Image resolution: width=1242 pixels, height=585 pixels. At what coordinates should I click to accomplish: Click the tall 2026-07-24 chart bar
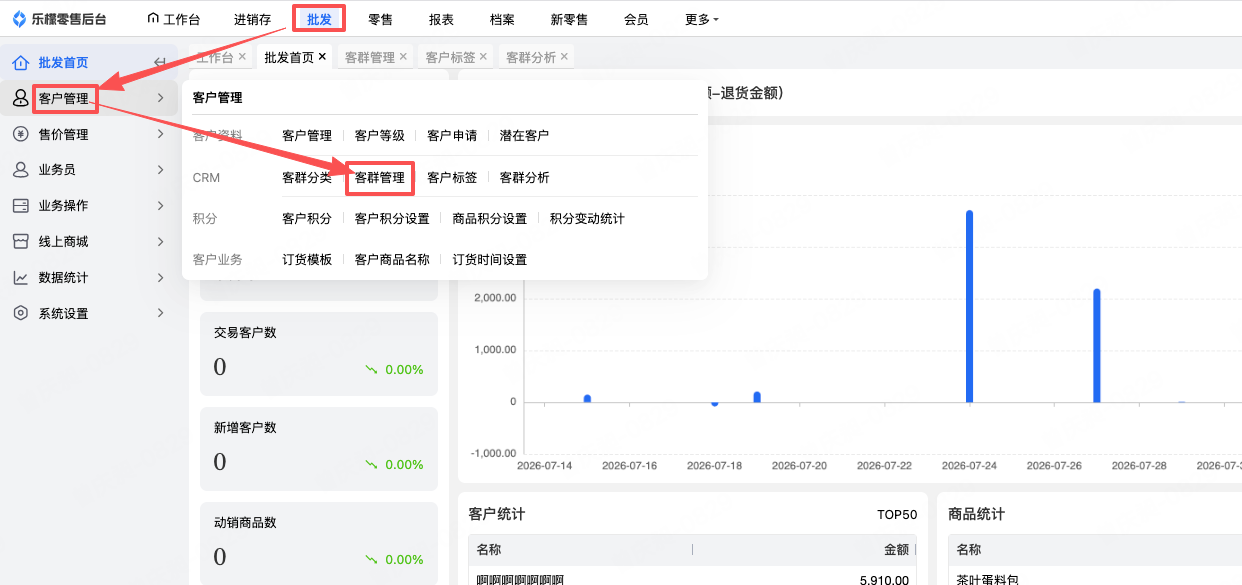[x=969, y=306]
